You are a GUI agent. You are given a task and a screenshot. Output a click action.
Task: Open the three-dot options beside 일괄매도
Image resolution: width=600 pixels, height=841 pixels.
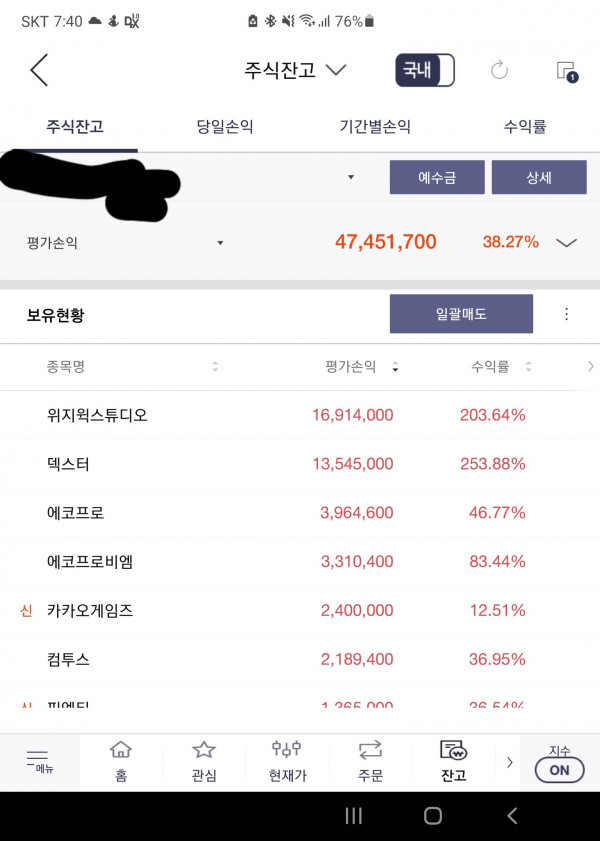(566, 314)
